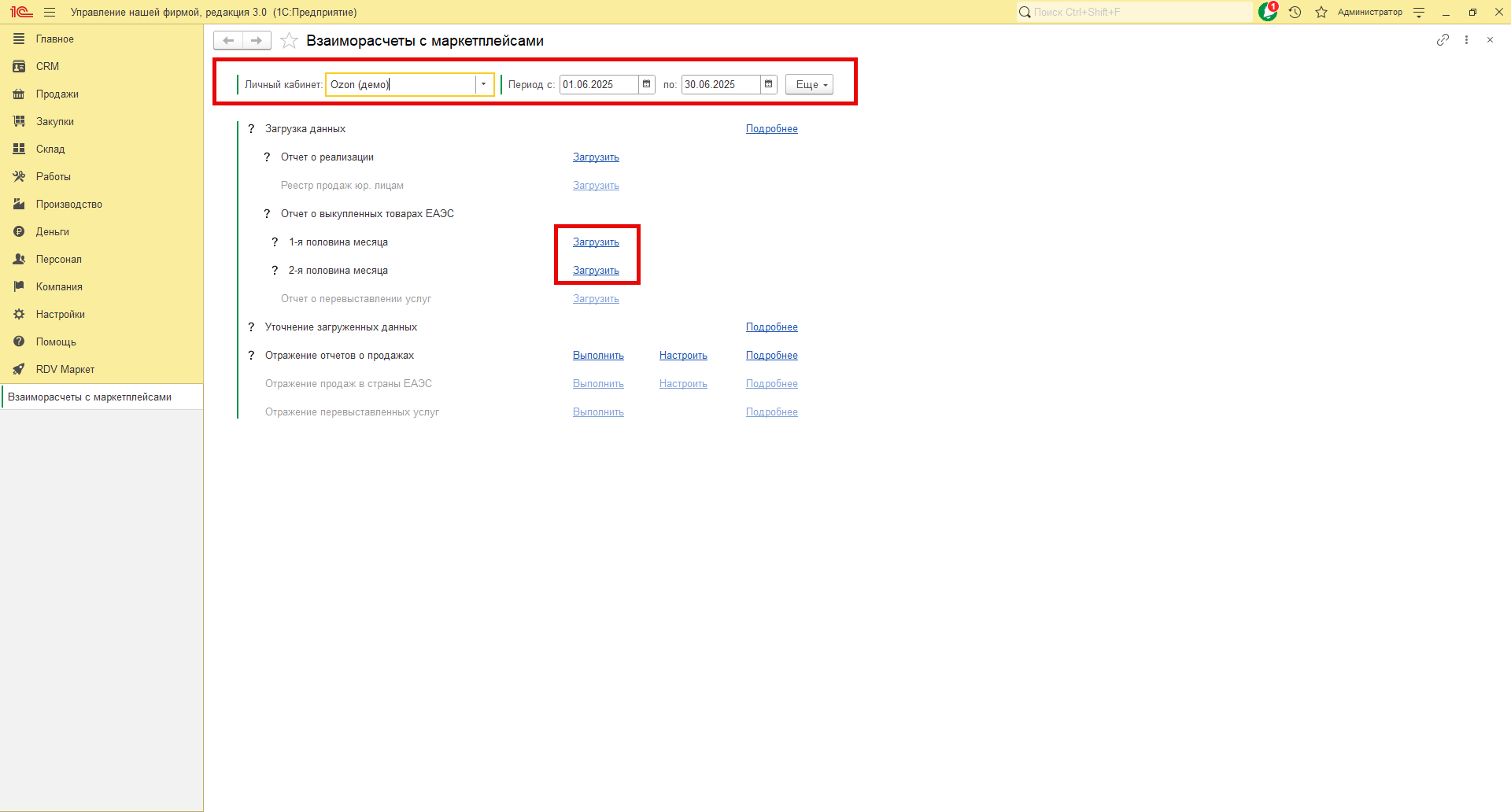Image resolution: width=1511 pixels, height=812 pixels.
Task: Open favorites star in the title bar
Action: pos(1321,12)
